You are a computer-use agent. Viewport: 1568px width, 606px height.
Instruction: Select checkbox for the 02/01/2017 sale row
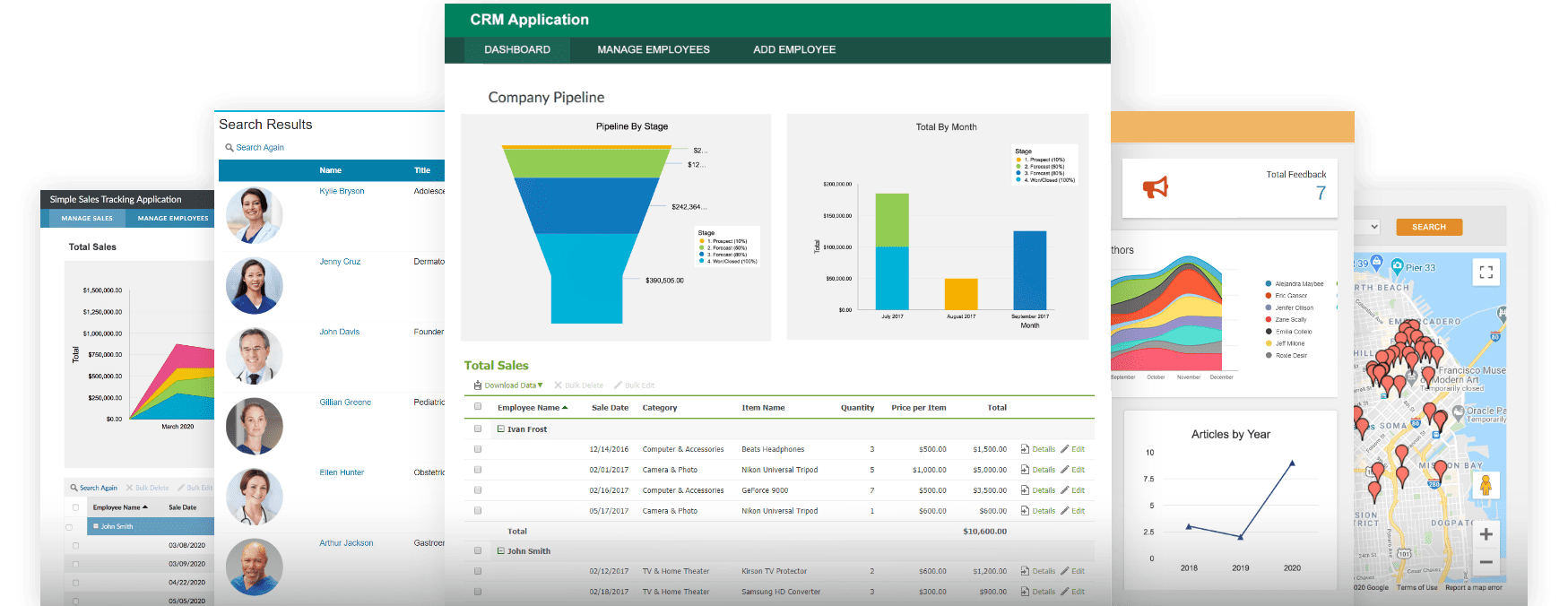coord(478,470)
